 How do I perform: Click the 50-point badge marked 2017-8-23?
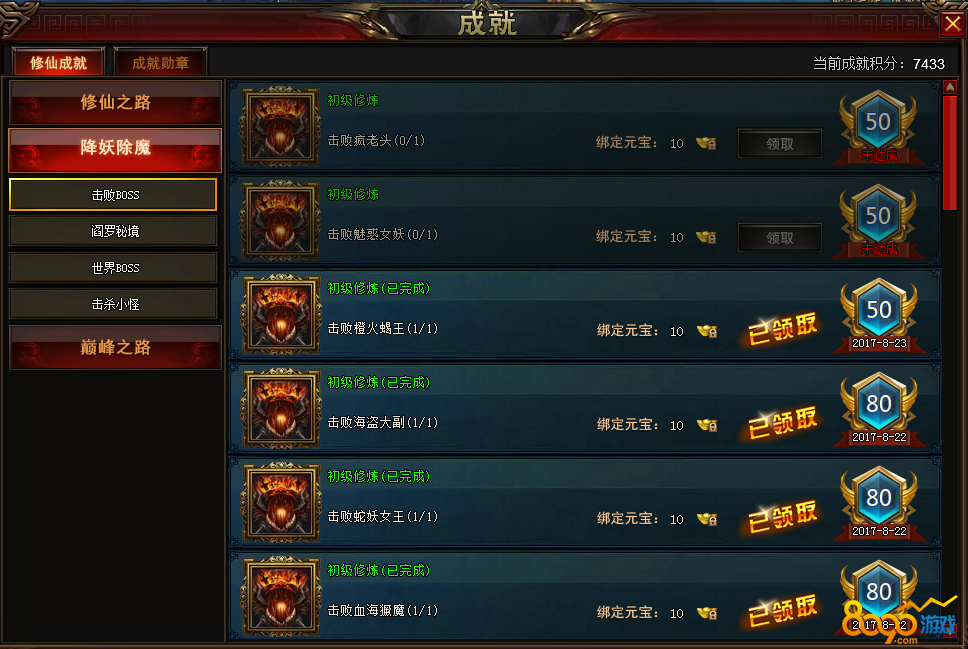click(878, 316)
